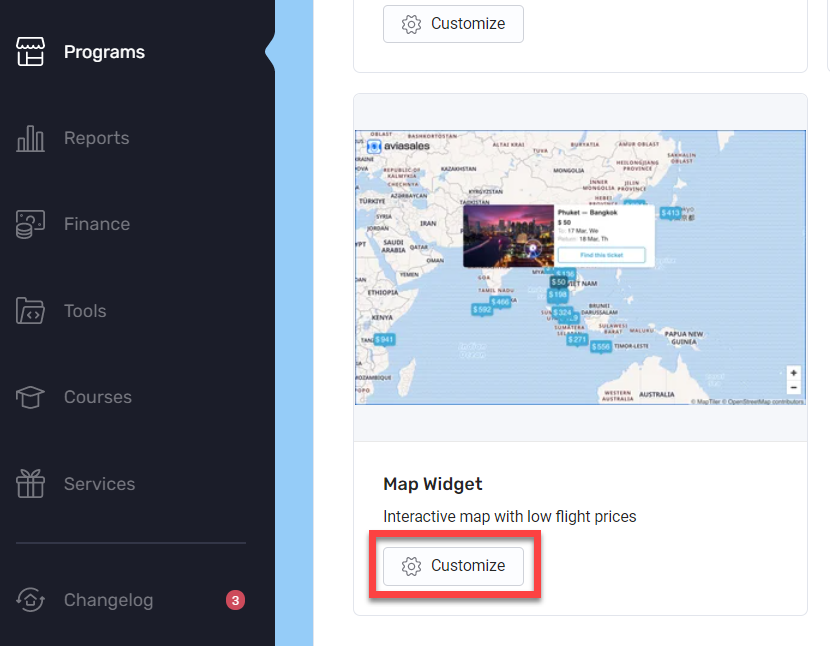Click the Phuket–Bangkok city photo thumbnail

pyautogui.click(x=508, y=236)
